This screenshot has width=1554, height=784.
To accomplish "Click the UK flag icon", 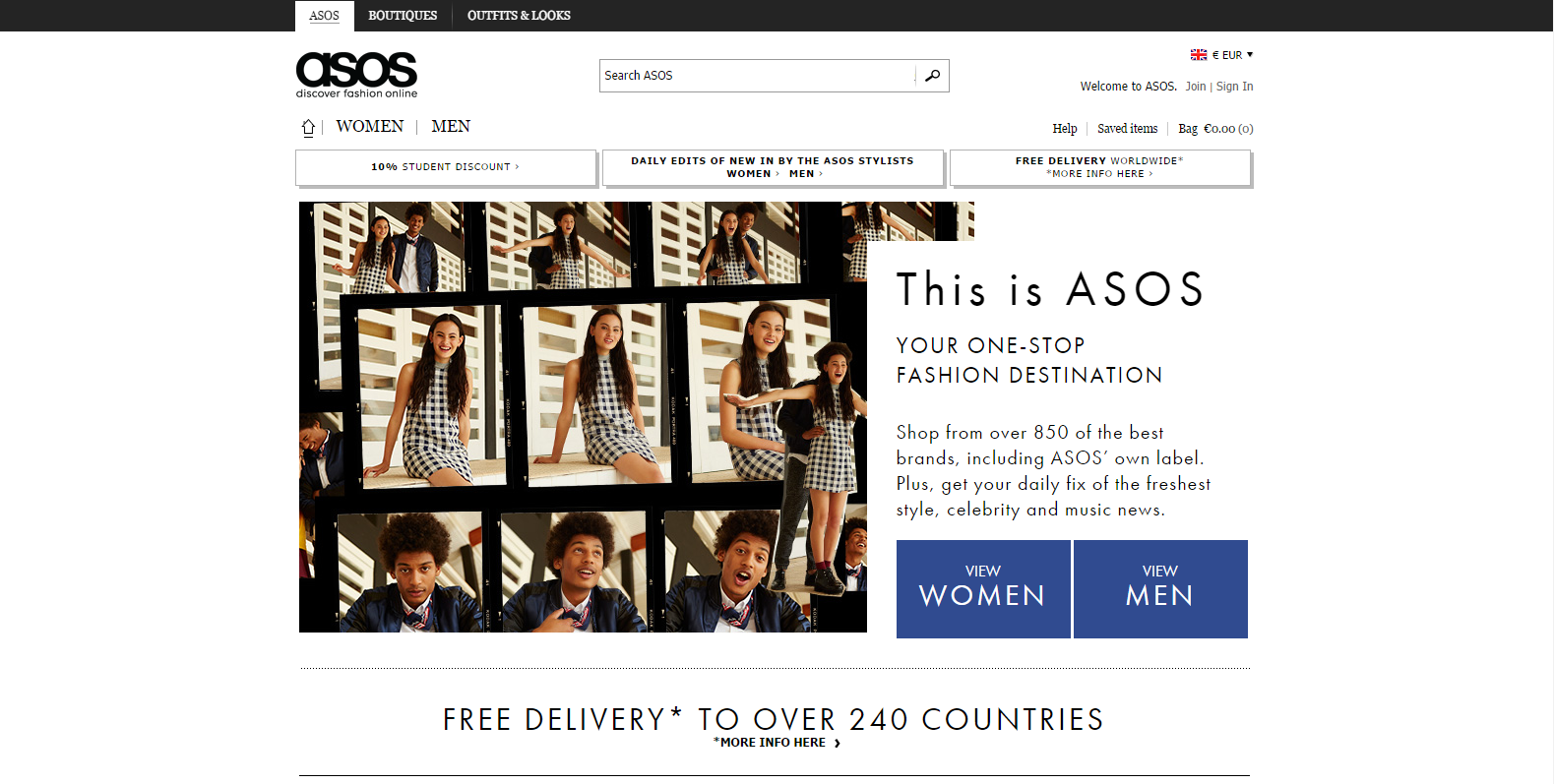I will (x=1199, y=55).
